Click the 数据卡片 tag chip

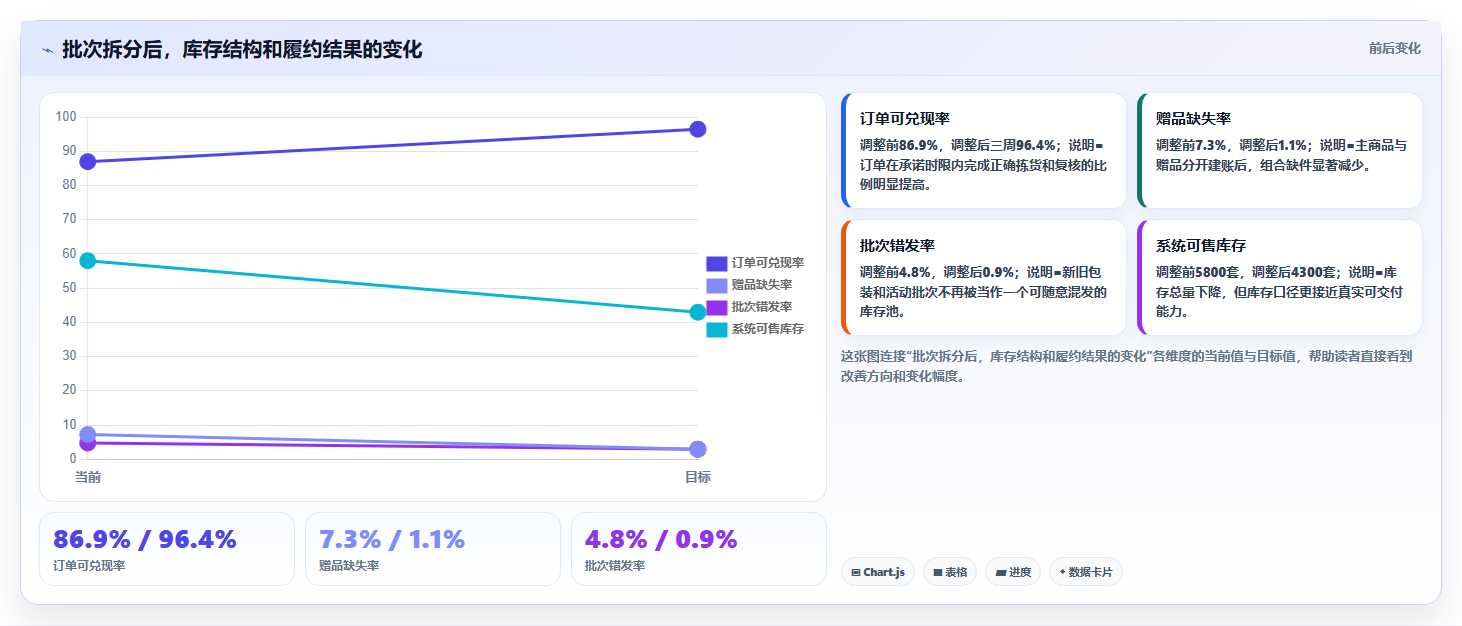1086,572
